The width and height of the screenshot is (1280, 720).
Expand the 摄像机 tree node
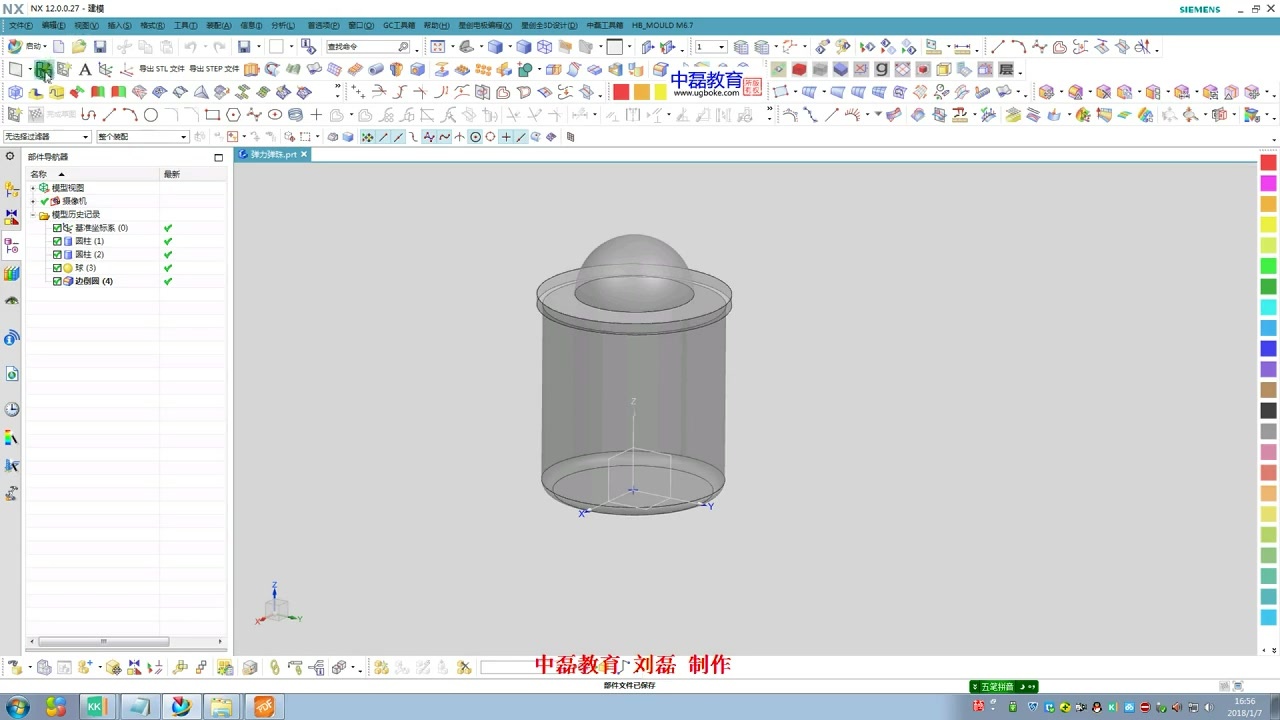[x=33, y=201]
